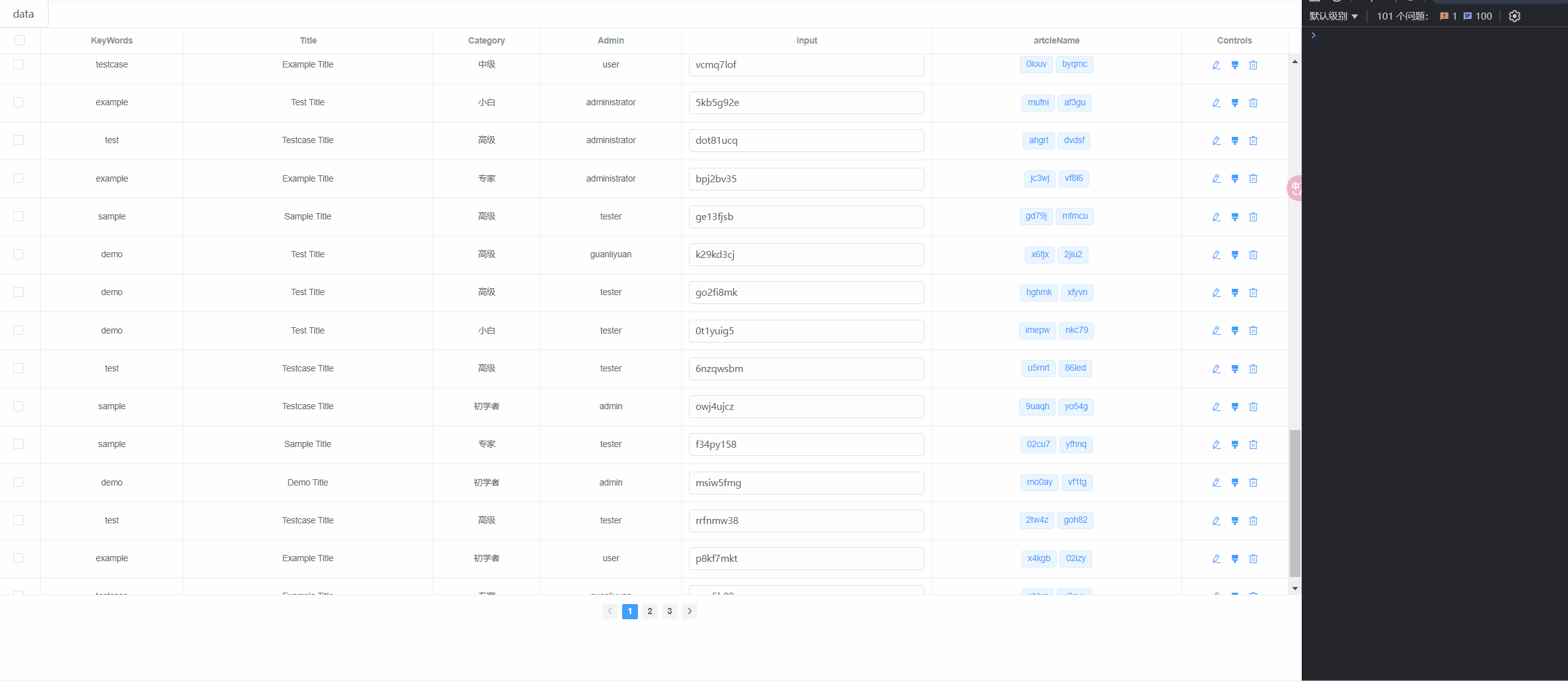Click brush icon in dot81ucq row
The width and height of the screenshot is (1568, 681).
pos(1234,141)
